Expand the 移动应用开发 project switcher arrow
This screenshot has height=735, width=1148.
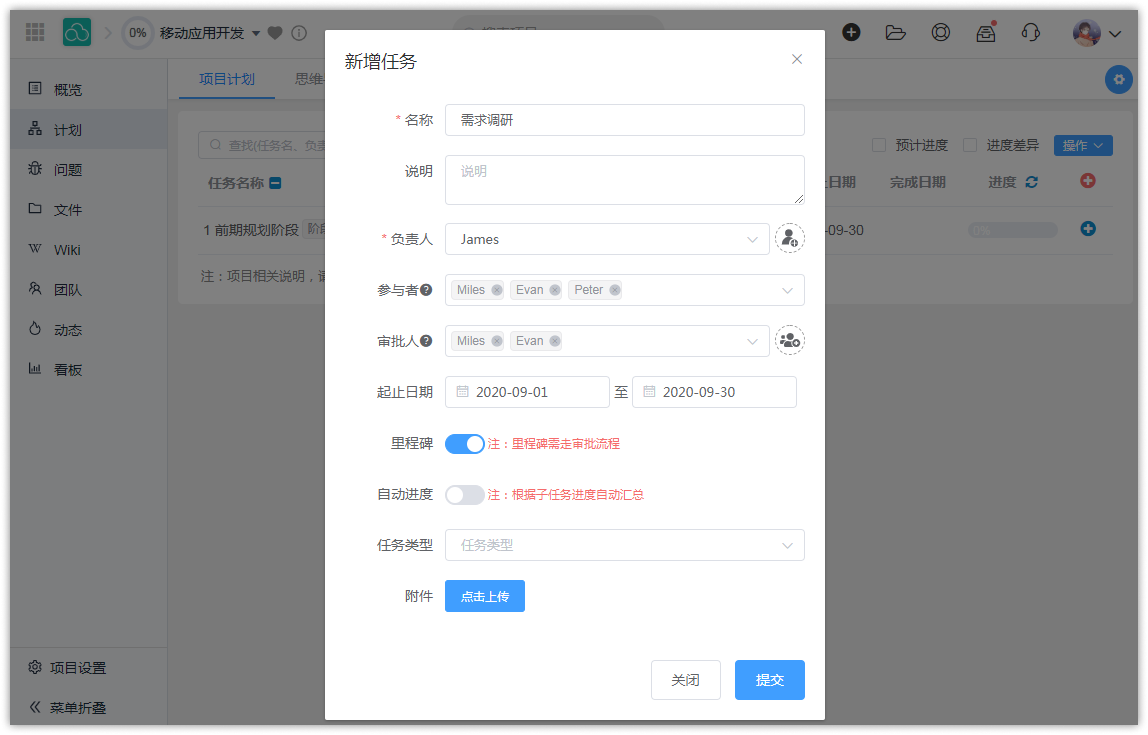(x=256, y=34)
